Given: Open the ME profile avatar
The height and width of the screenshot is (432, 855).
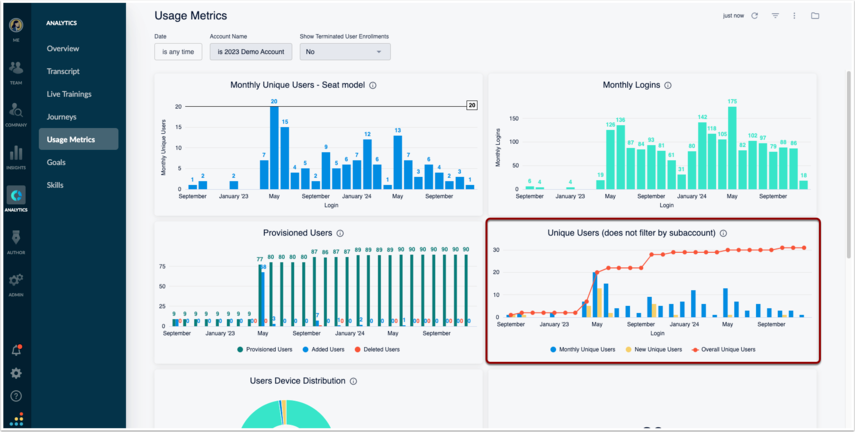Looking at the screenshot, I should (16, 26).
